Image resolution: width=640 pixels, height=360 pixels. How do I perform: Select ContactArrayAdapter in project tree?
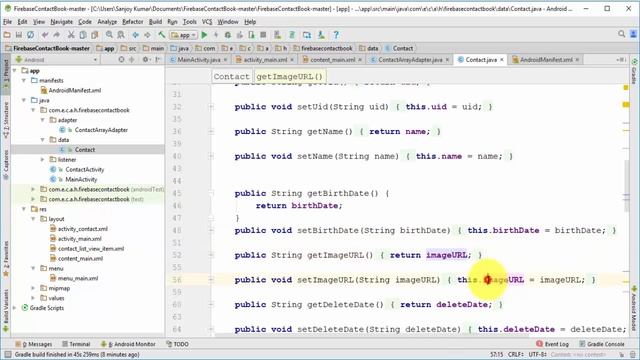coord(101,130)
